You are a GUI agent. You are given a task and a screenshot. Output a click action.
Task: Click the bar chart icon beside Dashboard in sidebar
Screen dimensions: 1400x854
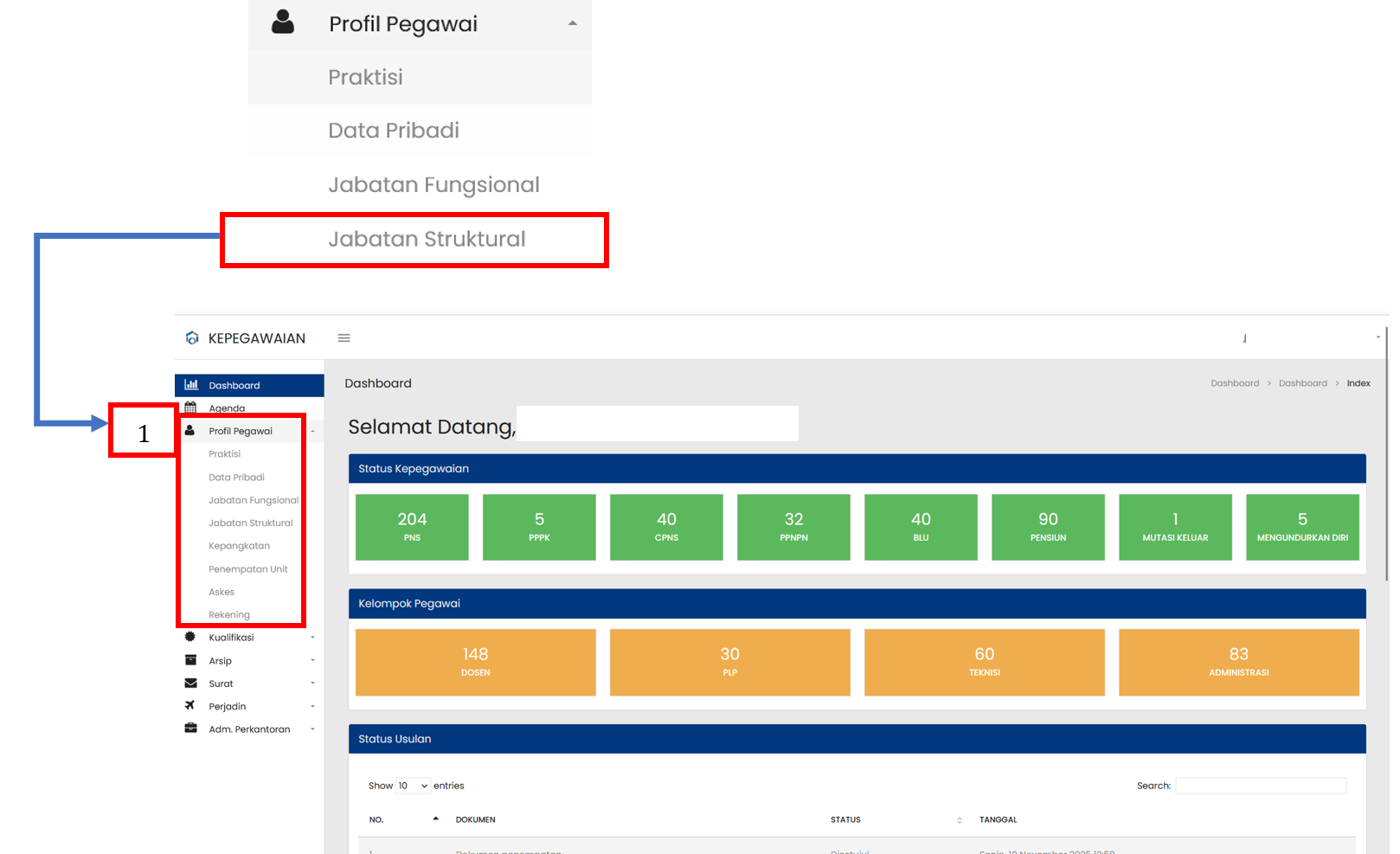pos(191,385)
